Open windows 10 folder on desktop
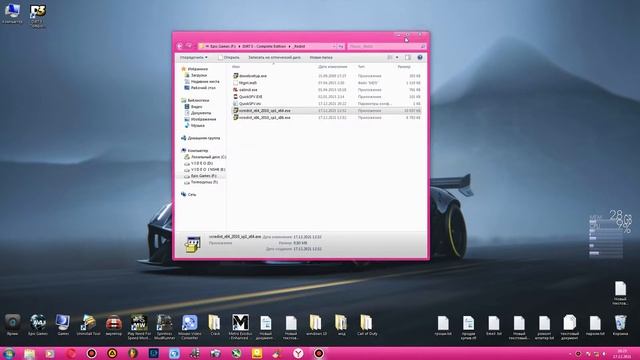Screen dimensions: 640x360 (x=316, y=325)
